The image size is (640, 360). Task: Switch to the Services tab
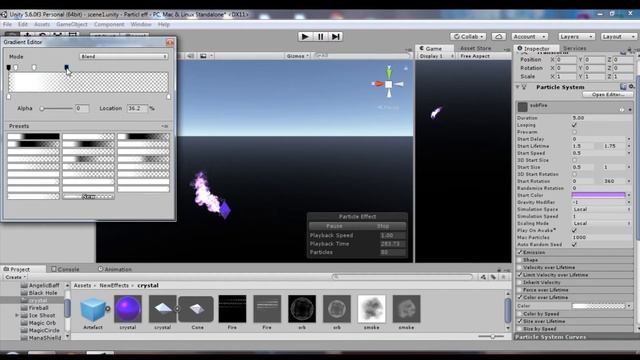click(575, 48)
